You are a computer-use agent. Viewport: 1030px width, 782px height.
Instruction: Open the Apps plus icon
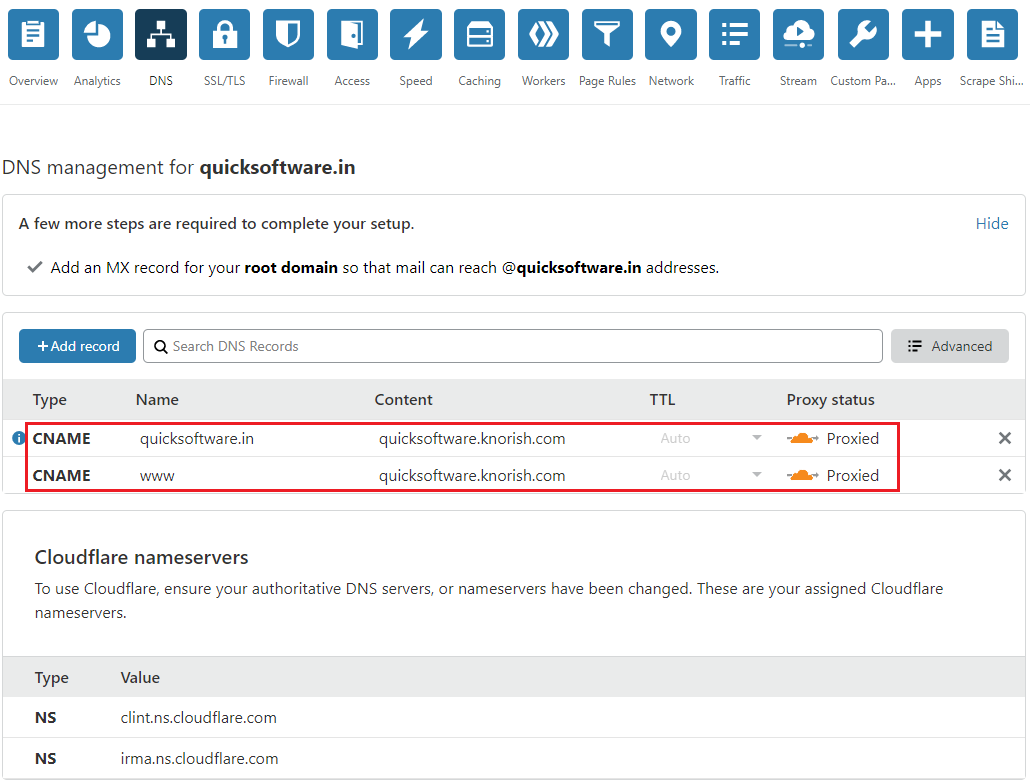928,34
